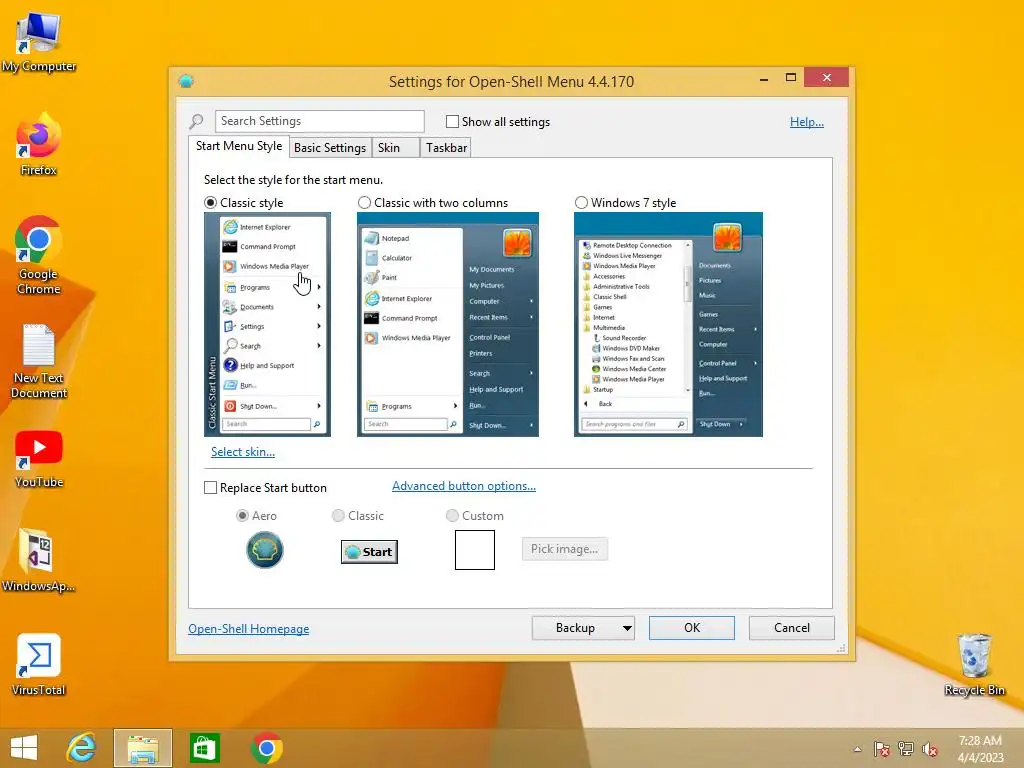This screenshot has height=768, width=1024.
Task: Select WindowsAp... desktop file icon
Action: (x=39, y=560)
